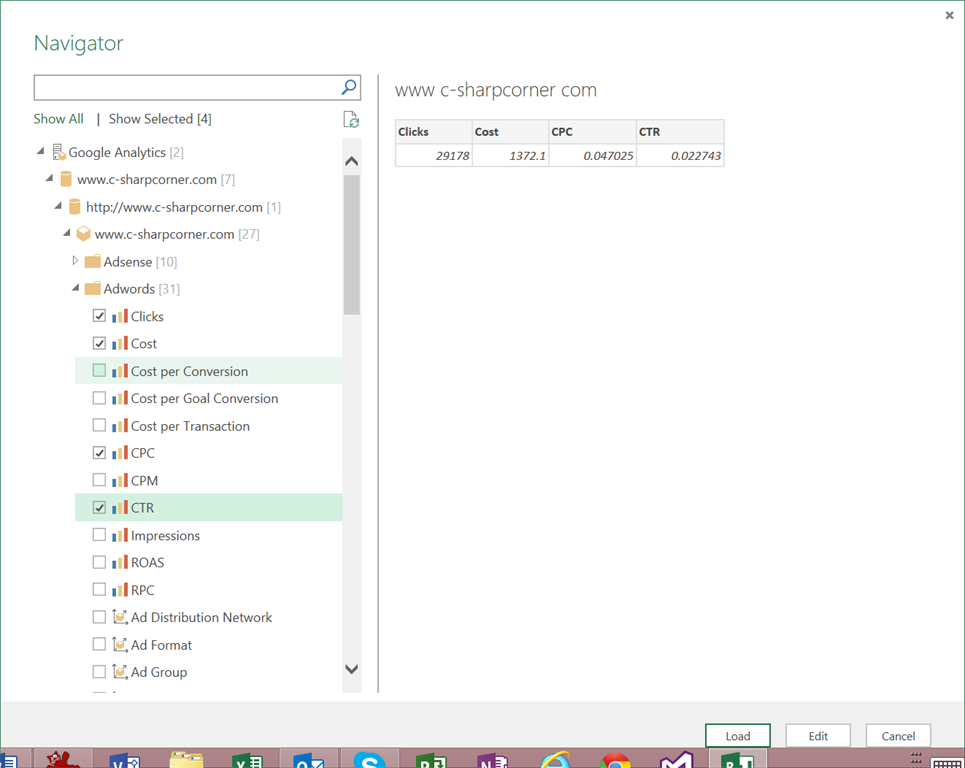Image resolution: width=965 pixels, height=768 pixels.
Task: Open Outlook from the taskbar
Action: tap(308, 759)
